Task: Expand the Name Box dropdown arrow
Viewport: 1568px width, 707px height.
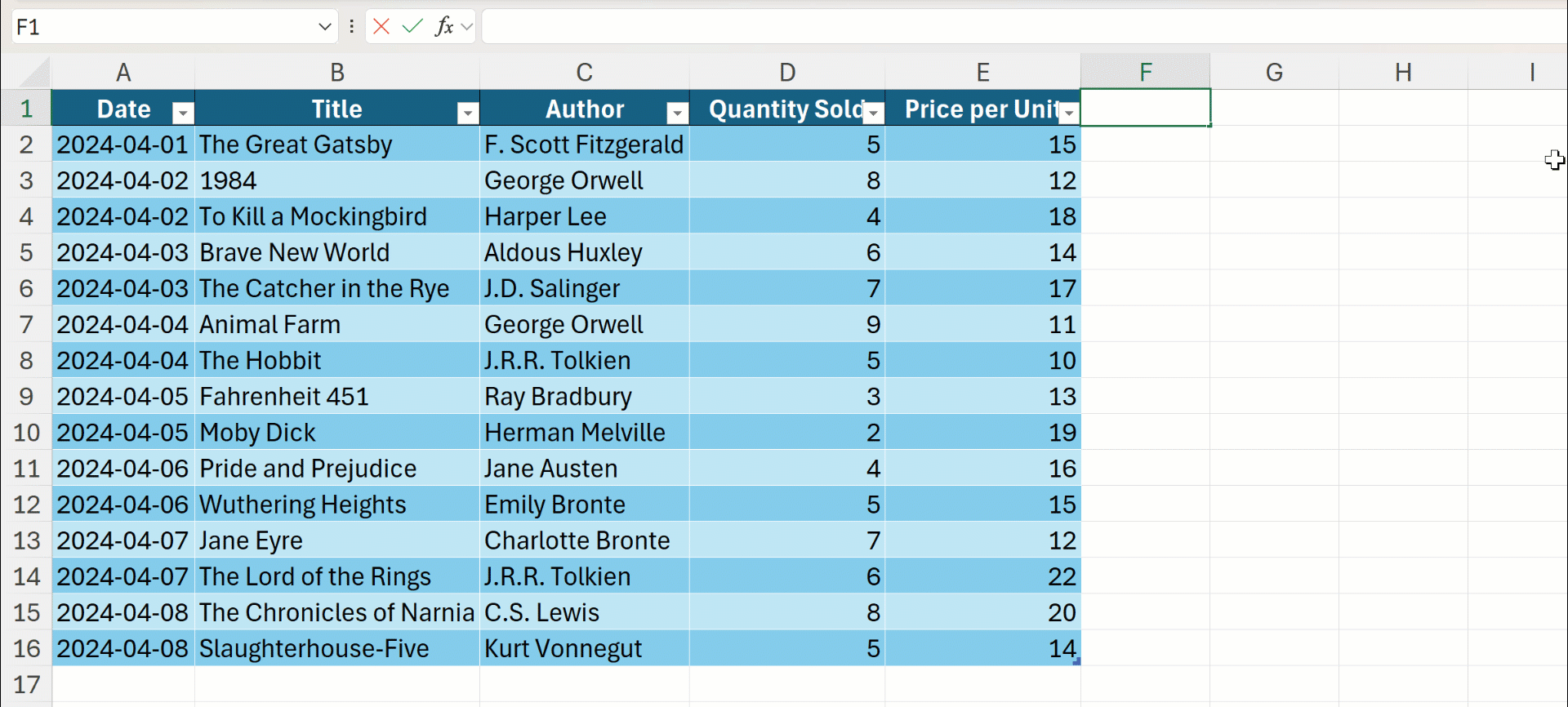Action: point(324,27)
